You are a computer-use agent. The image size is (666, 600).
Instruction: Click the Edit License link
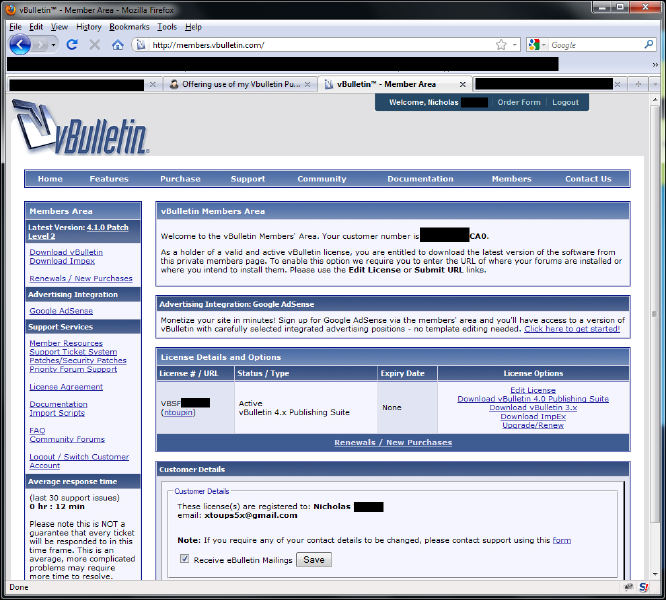pyautogui.click(x=533, y=390)
